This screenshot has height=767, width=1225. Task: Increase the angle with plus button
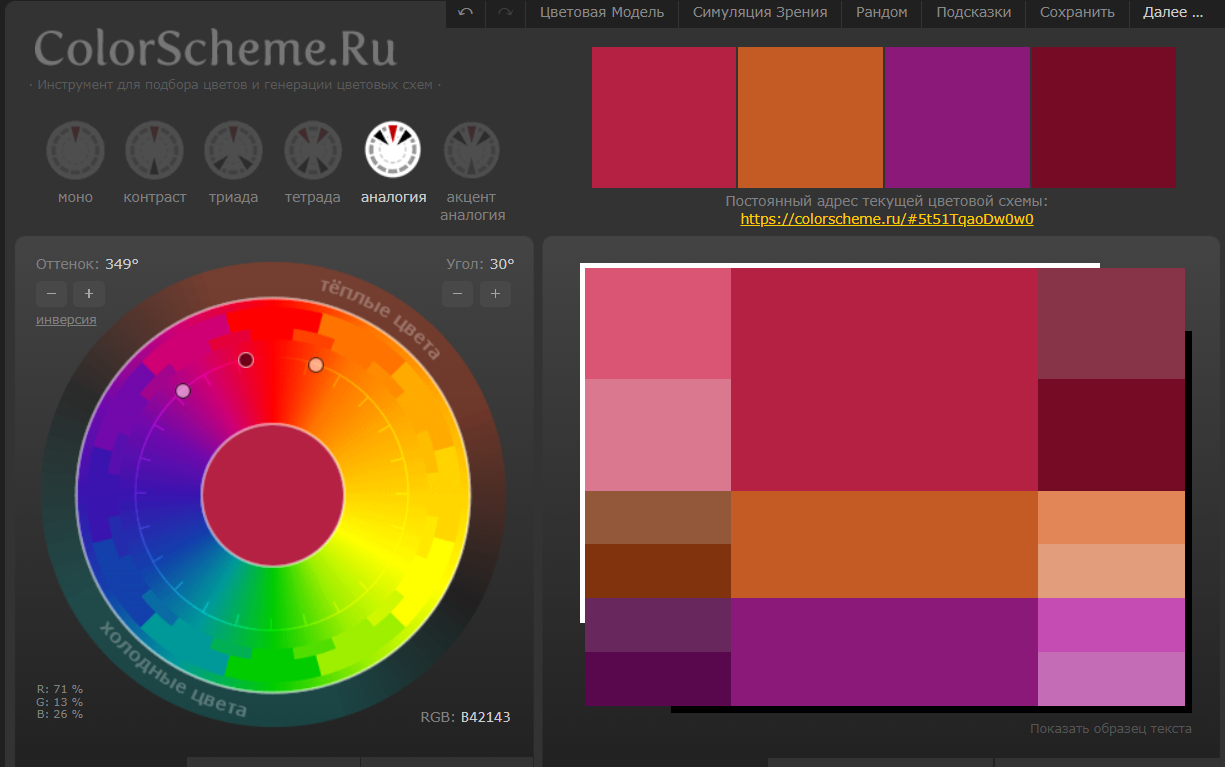pos(495,294)
